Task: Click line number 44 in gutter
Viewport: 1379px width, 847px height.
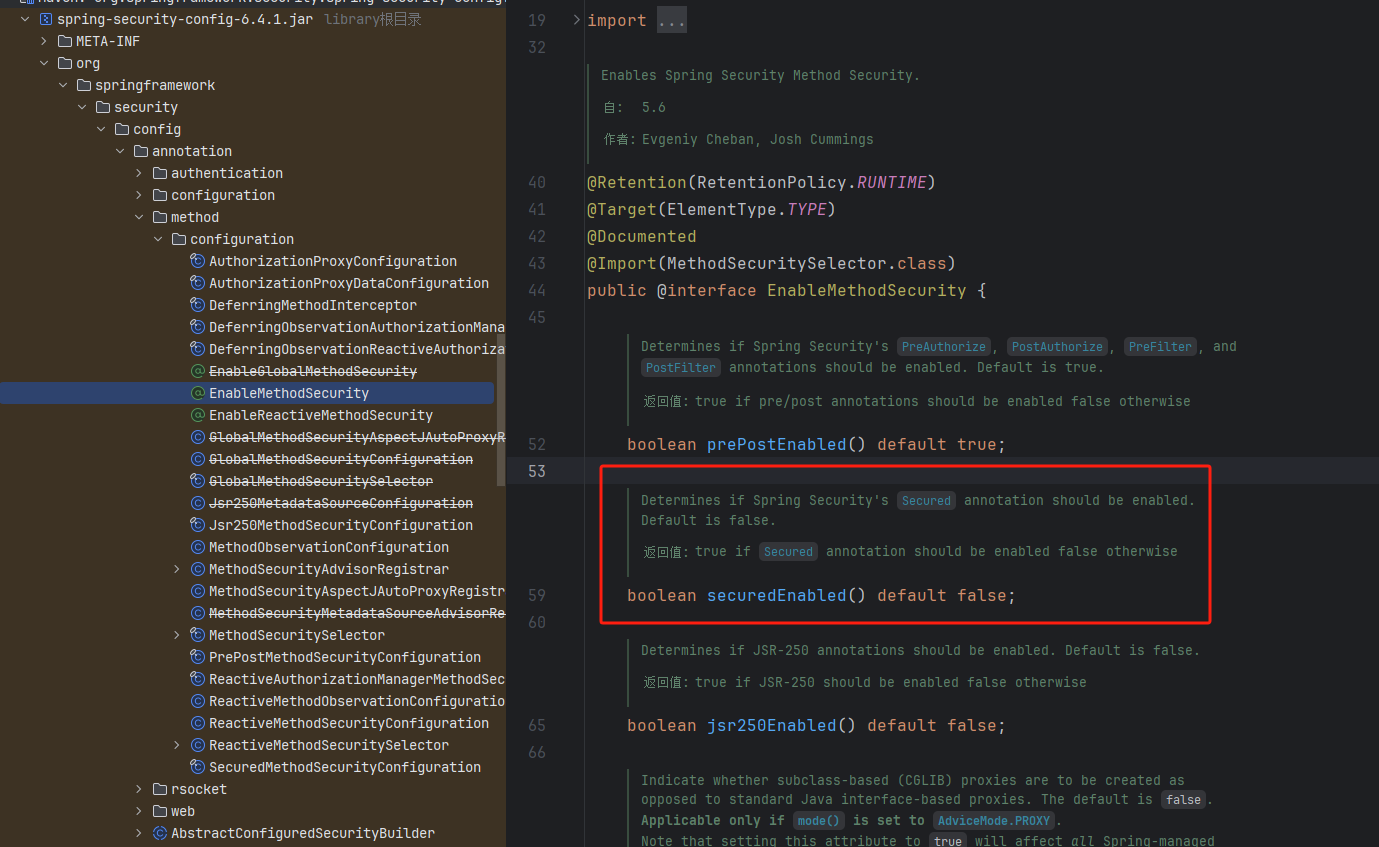Action: (x=537, y=290)
